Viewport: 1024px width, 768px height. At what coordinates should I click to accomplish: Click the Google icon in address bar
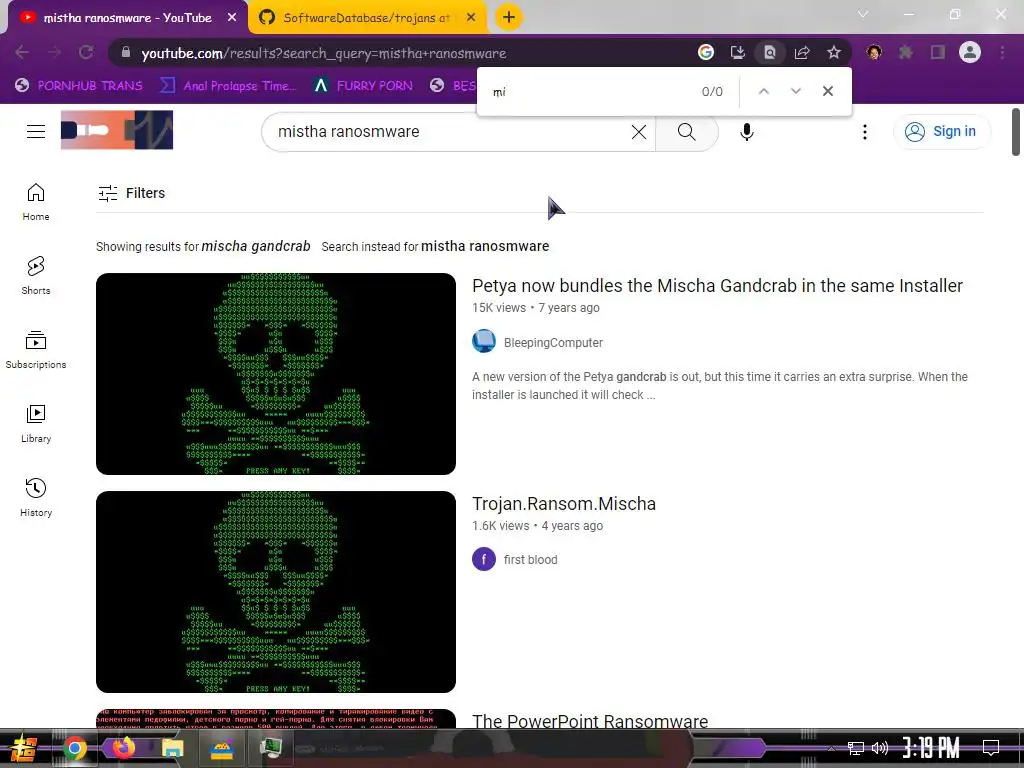(x=705, y=53)
